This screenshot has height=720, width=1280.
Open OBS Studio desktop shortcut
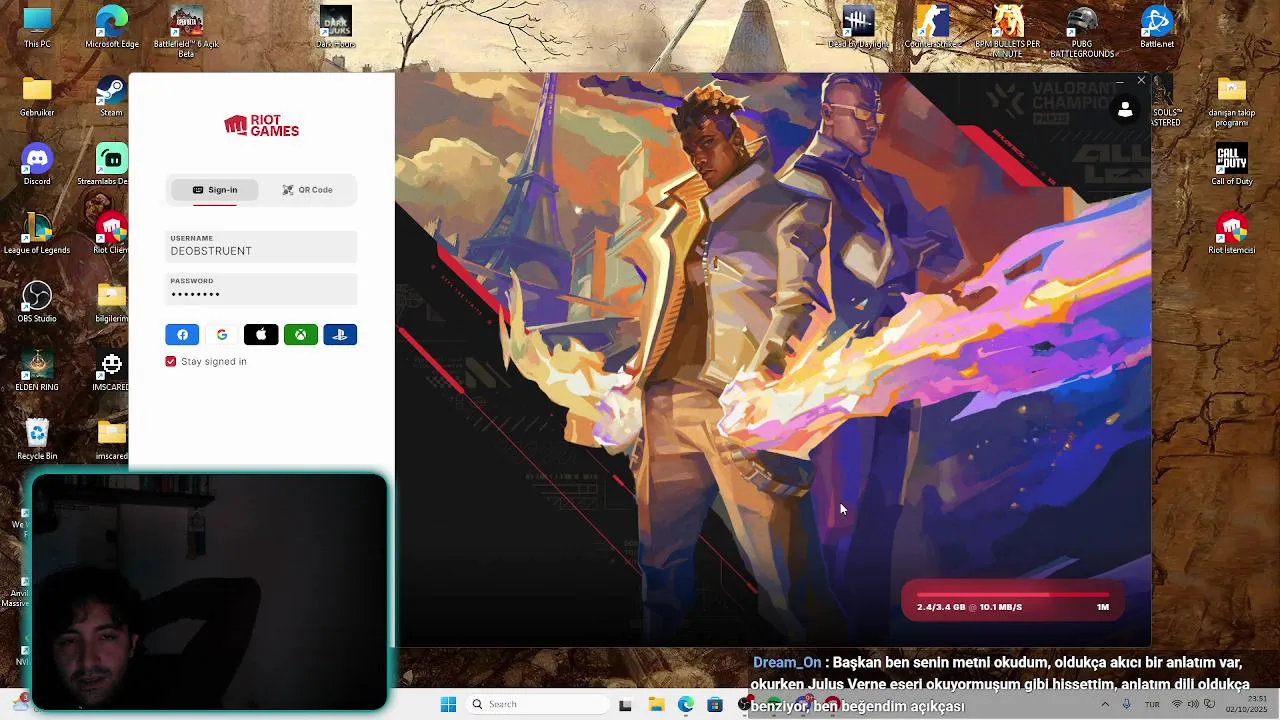[37, 302]
